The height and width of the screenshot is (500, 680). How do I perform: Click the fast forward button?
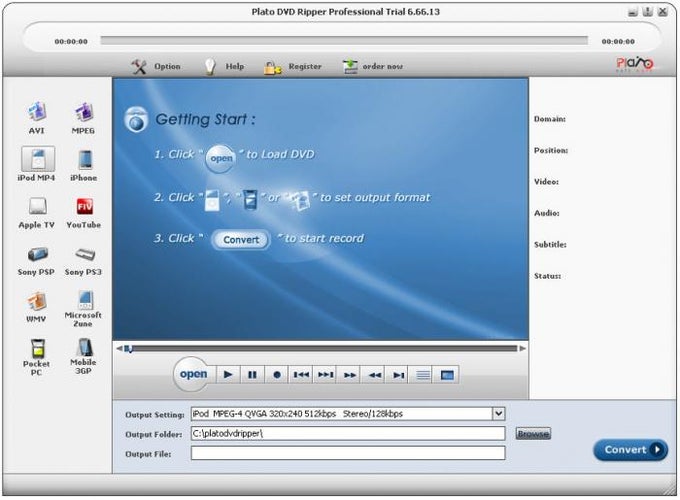pos(350,374)
